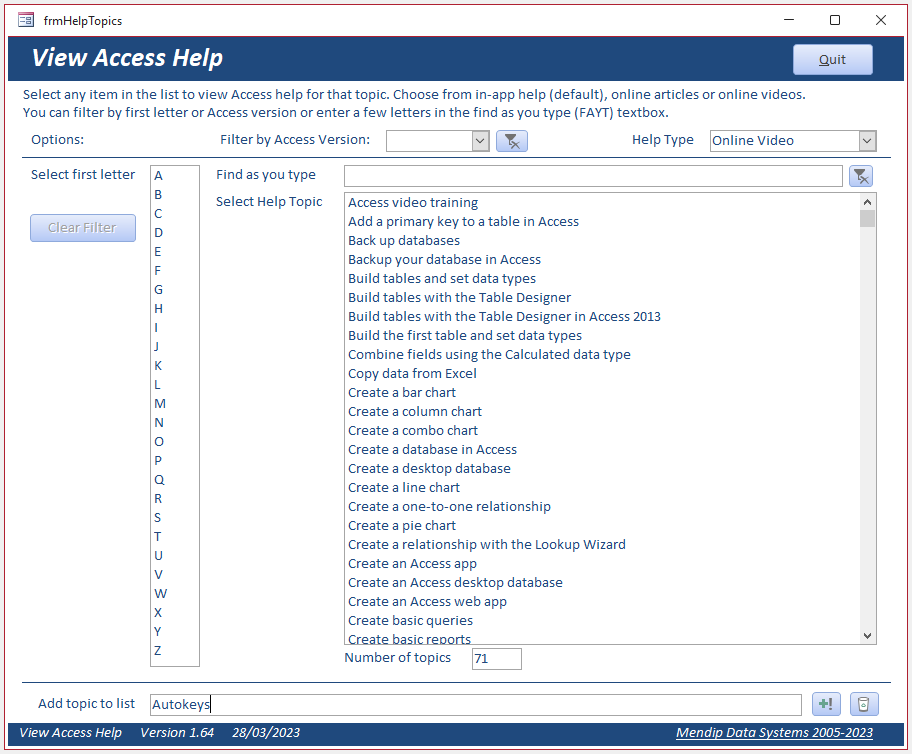Clear the Access version filter icon
This screenshot has height=754, width=912.
click(512, 141)
